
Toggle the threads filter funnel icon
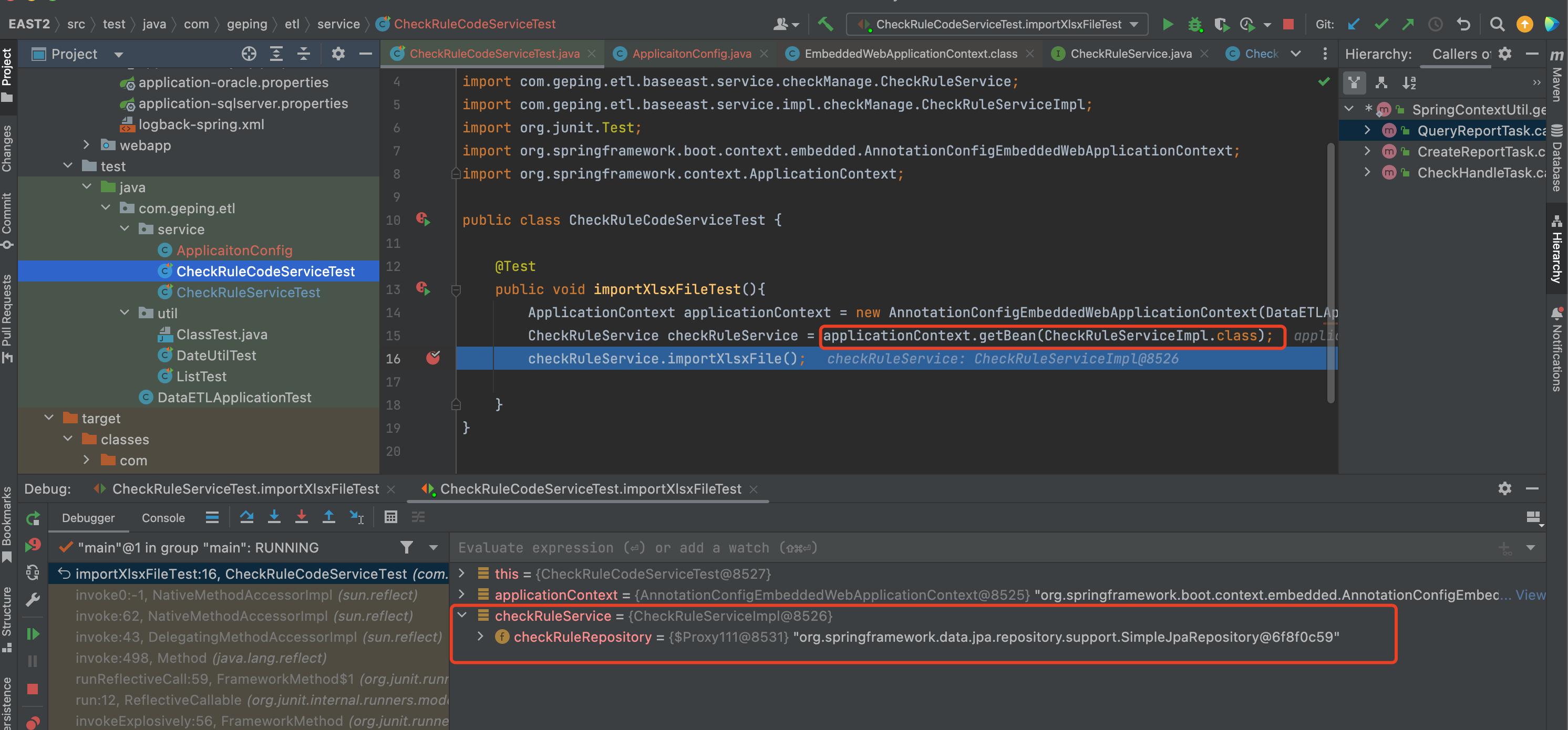coord(407,547)
